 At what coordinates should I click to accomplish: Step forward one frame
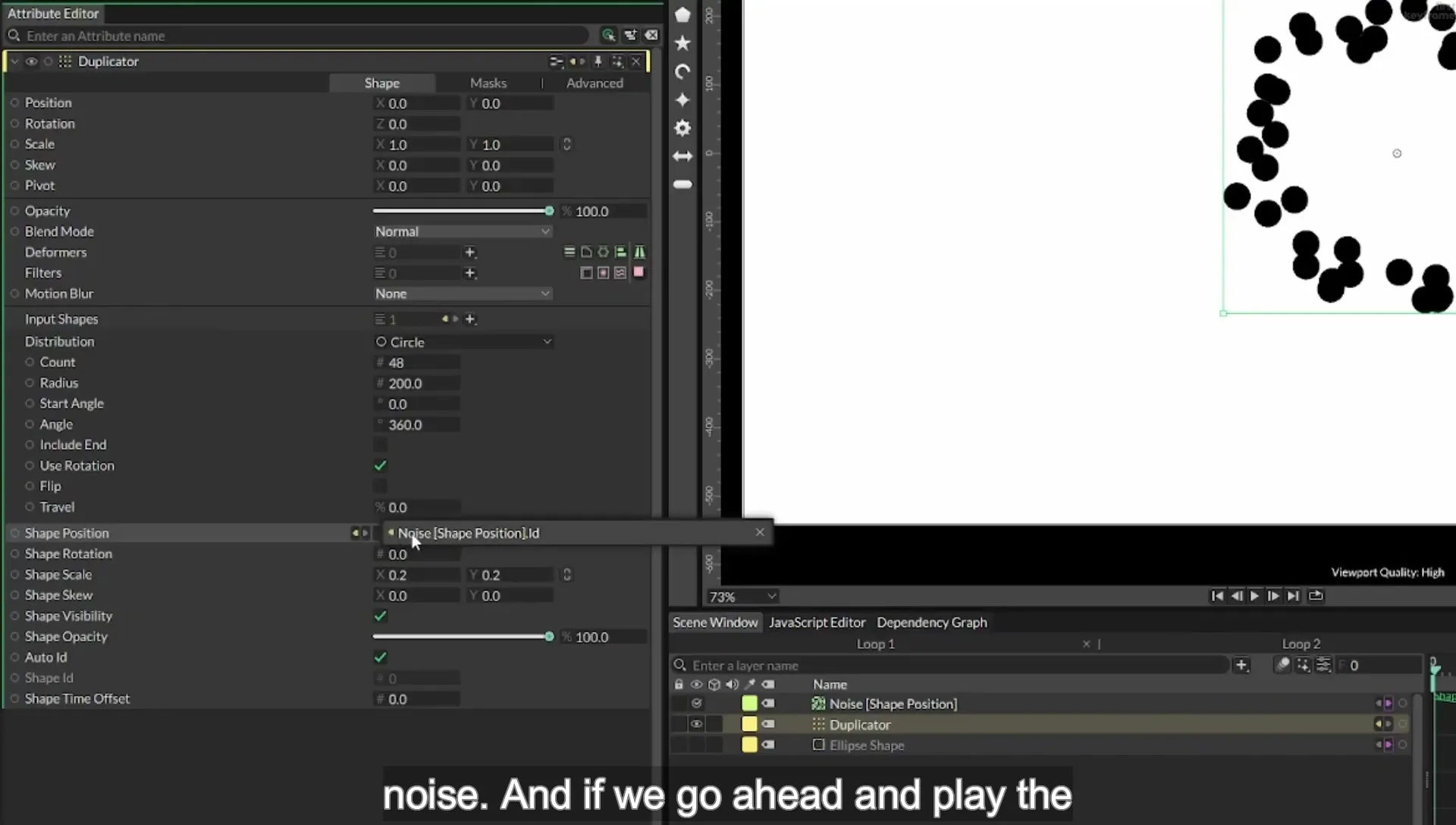(1273, 596)
